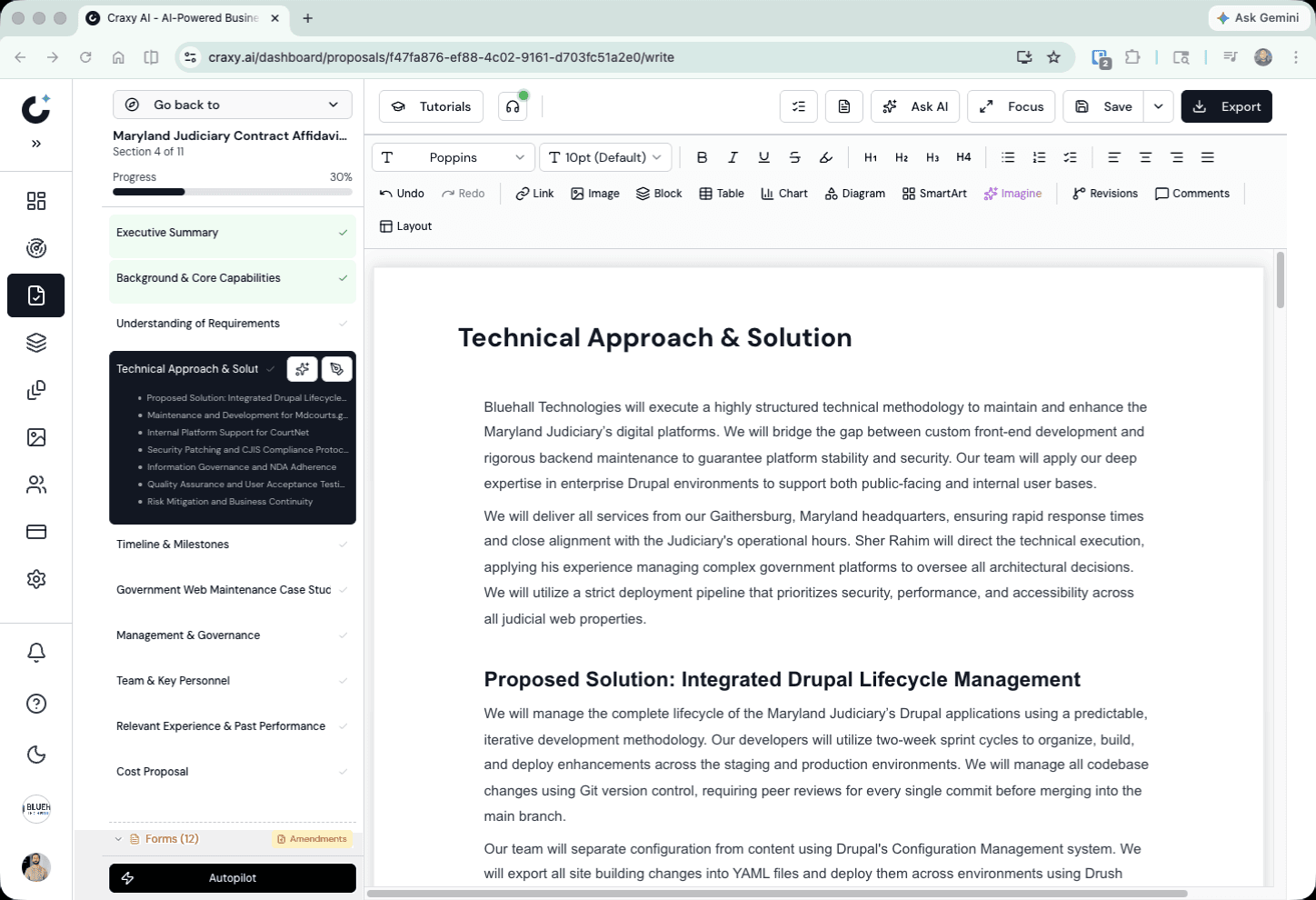The height and width of the screenshot is (900, 1316).
Task: Launch Autopilot
Action: tap(233, 878)
